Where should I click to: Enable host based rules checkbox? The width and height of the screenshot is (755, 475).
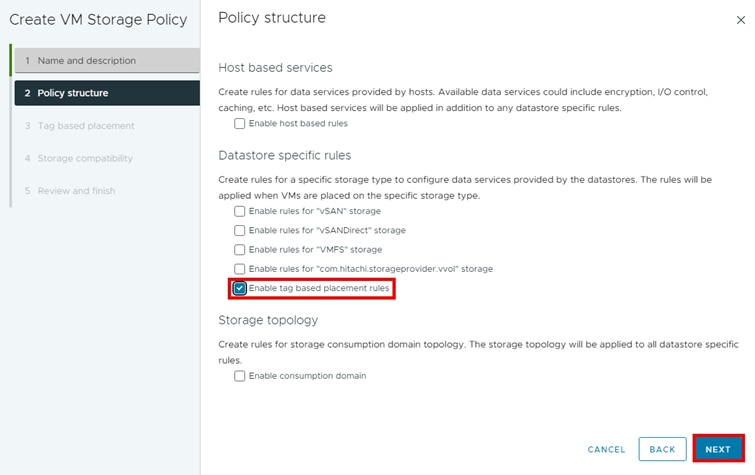239,123
